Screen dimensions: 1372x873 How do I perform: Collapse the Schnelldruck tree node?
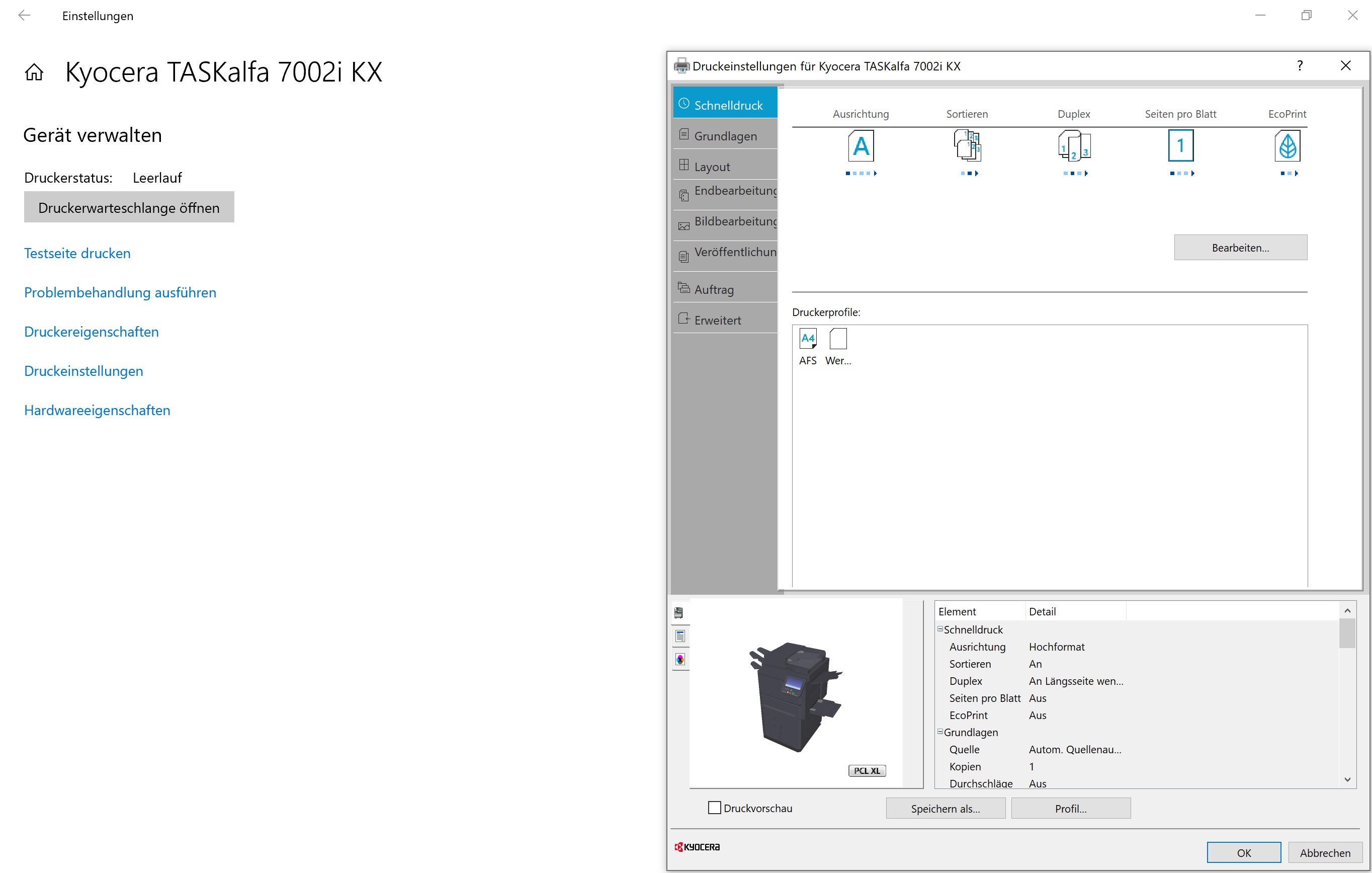click(x=939, y=628)
